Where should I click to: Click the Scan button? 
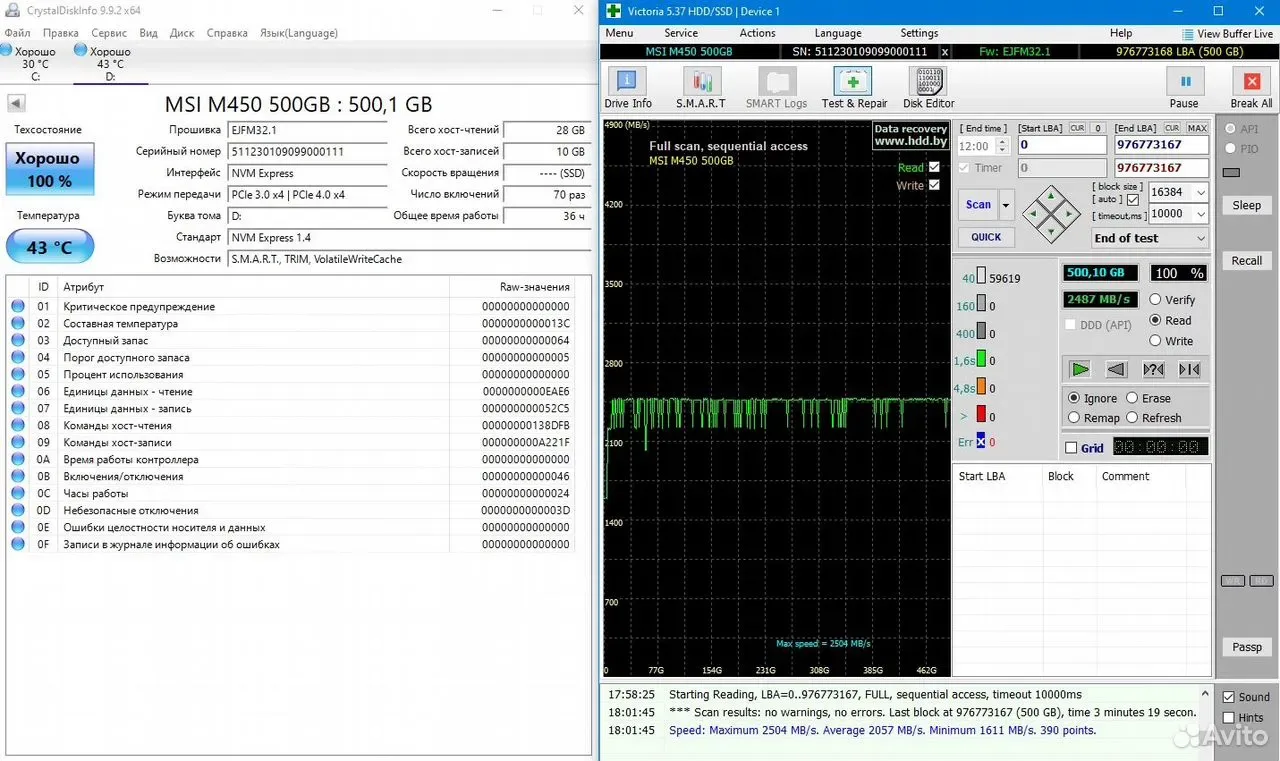pyautogui.click(x=978, y=205)
